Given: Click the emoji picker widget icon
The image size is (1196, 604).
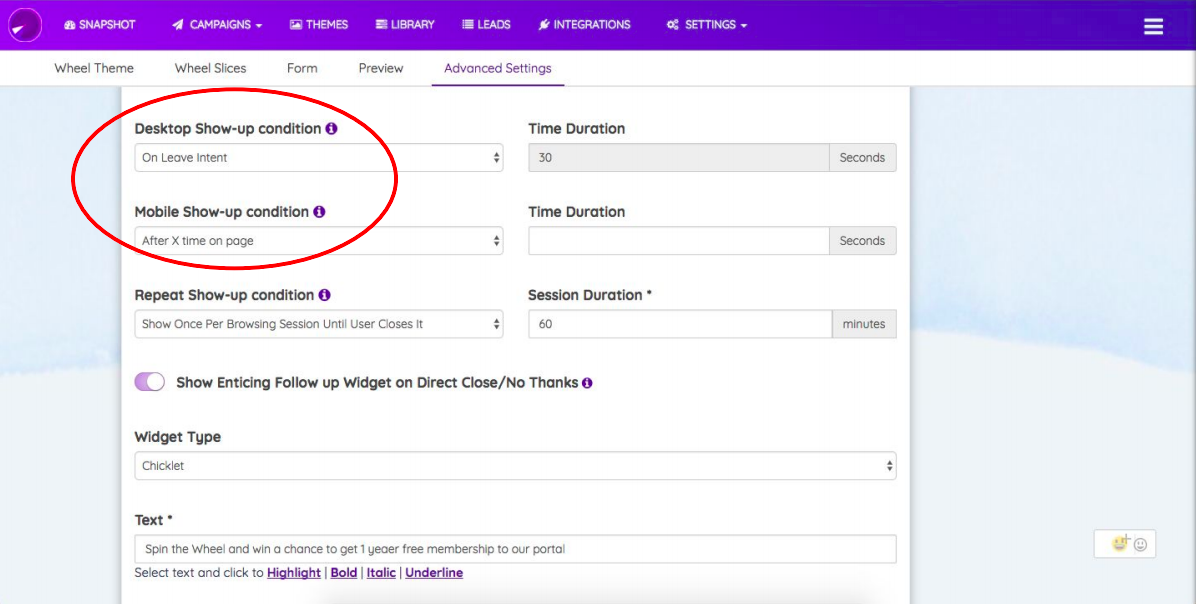Looking at the screenshot, I should click(1125, 544).
